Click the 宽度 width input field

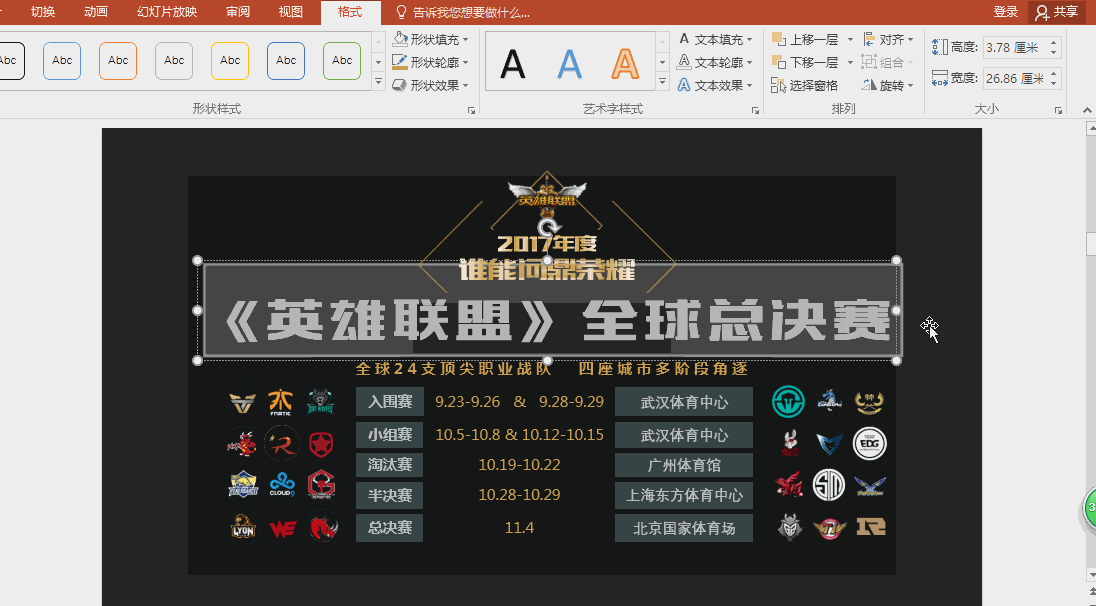click(x=1014, y=78)
